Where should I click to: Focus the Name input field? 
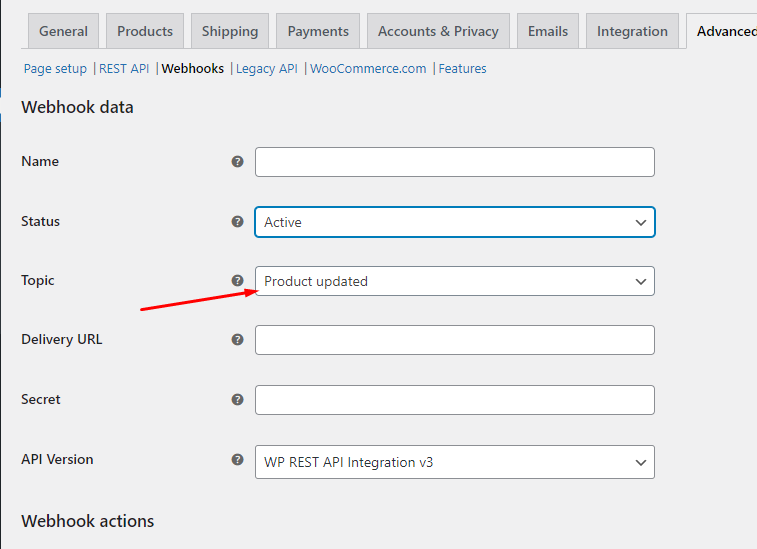(455, 162)
